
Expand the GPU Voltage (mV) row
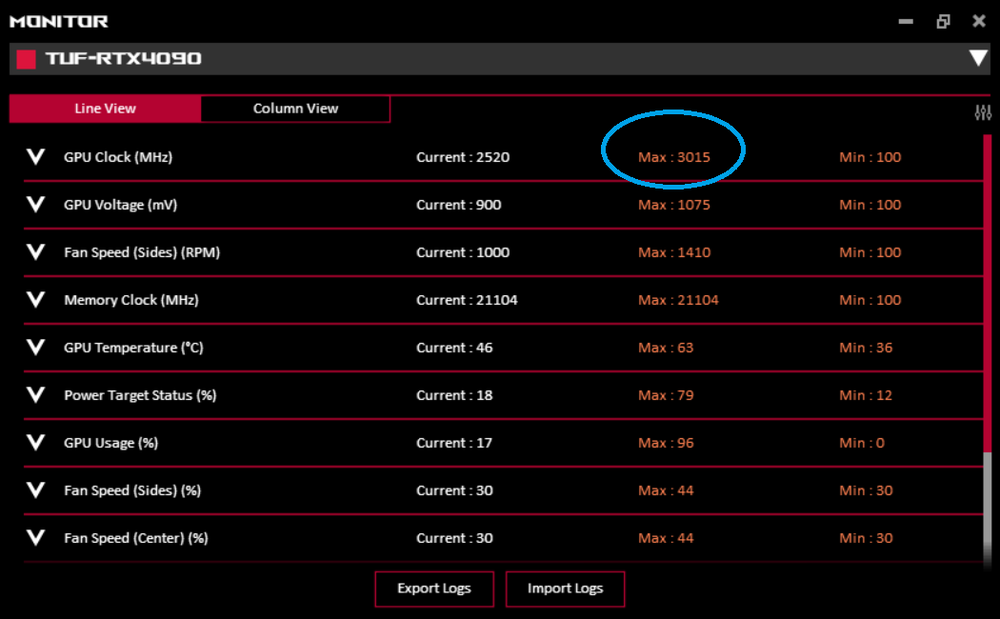(36, 205)
